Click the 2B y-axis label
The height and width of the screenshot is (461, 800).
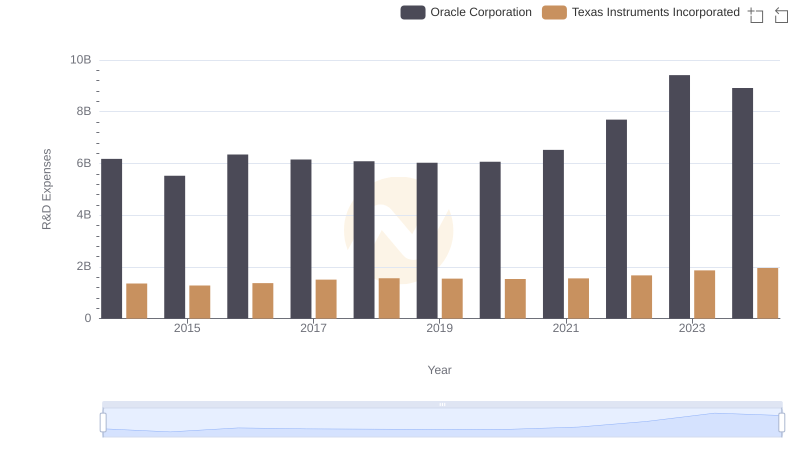[x=84, y=266]
